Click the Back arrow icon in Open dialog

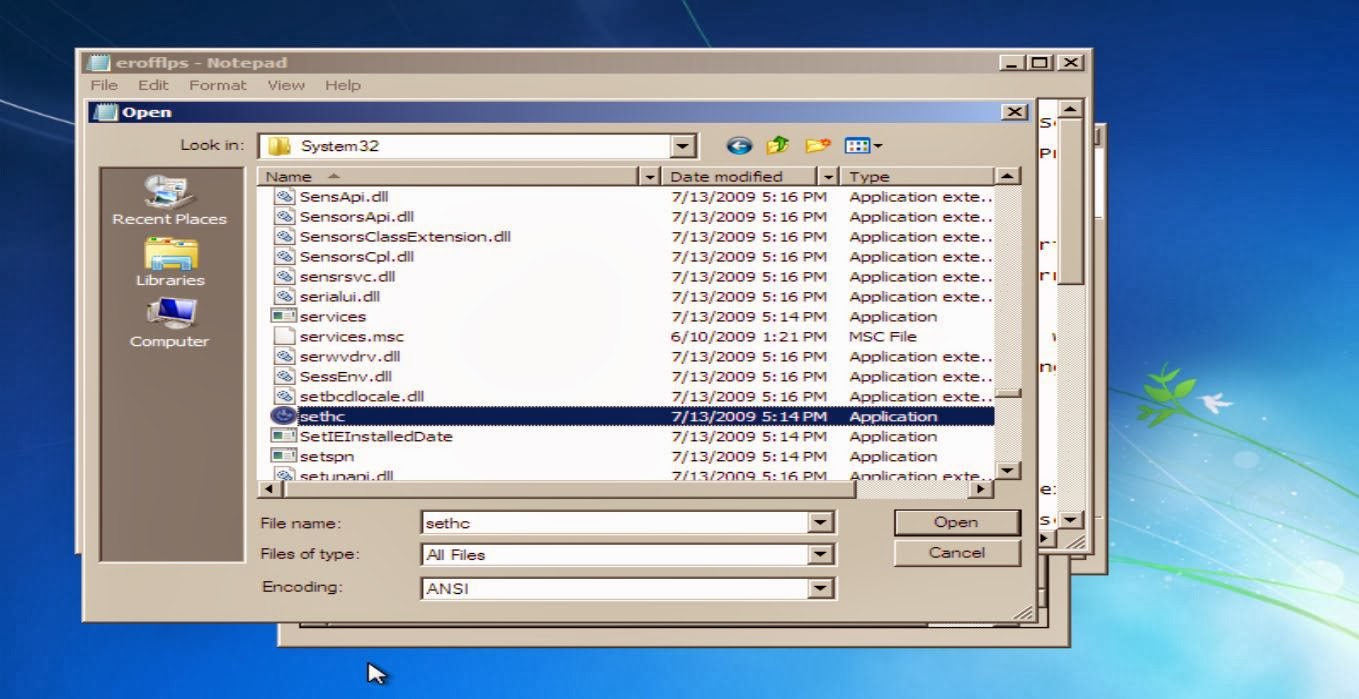point(739,146)
